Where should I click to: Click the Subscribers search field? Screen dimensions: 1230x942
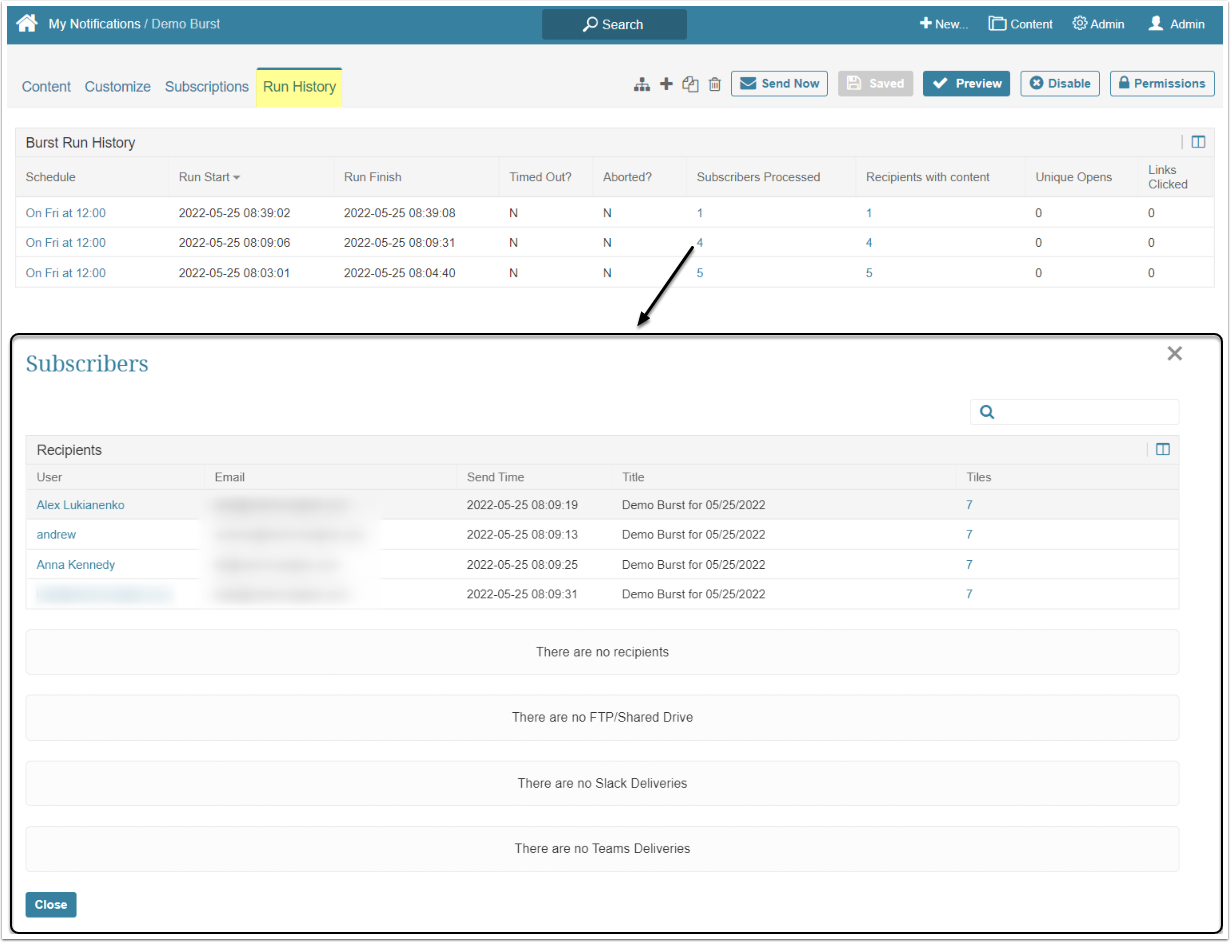1085,412
